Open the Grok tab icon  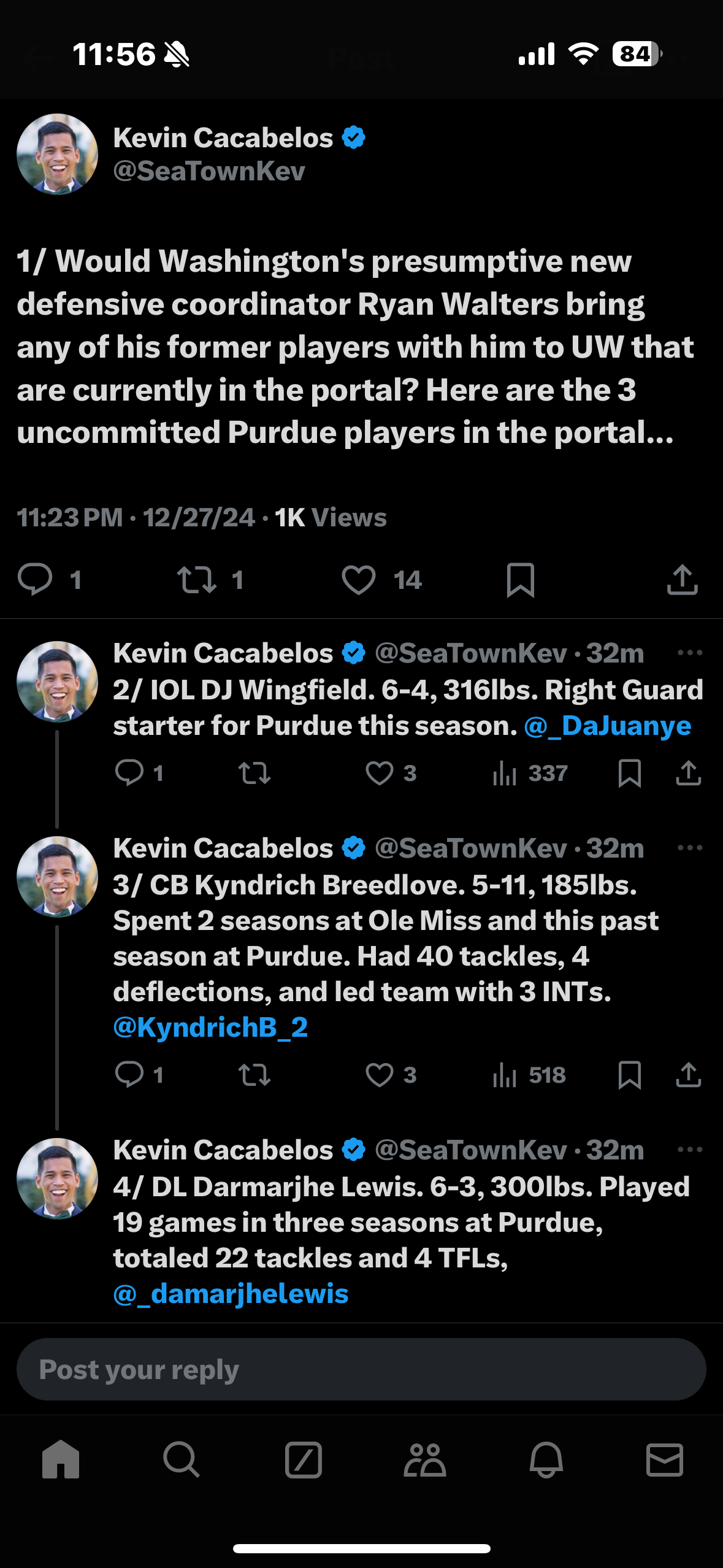[303, 1459]
